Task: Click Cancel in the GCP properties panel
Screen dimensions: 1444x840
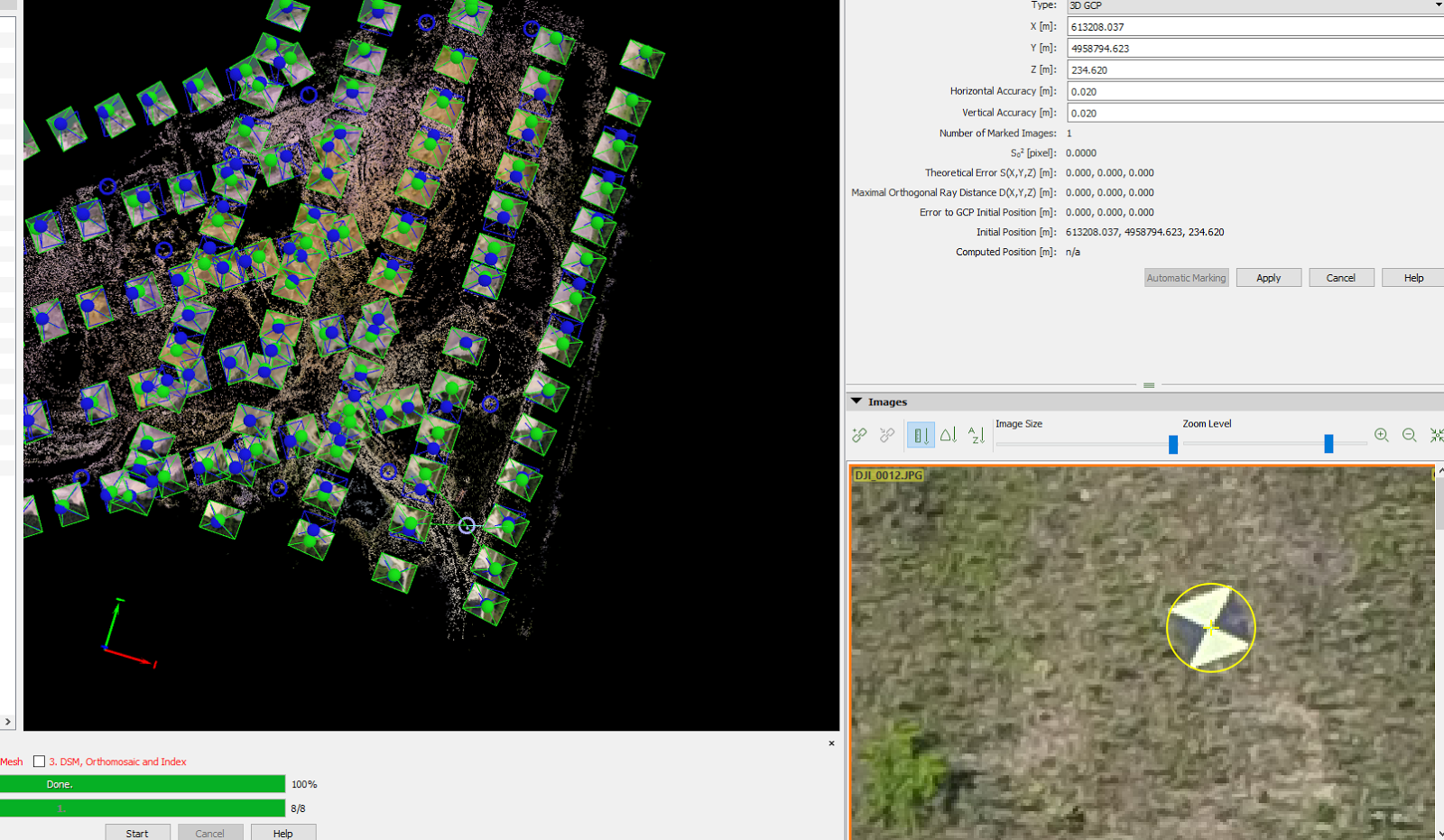Action: 1341,277
